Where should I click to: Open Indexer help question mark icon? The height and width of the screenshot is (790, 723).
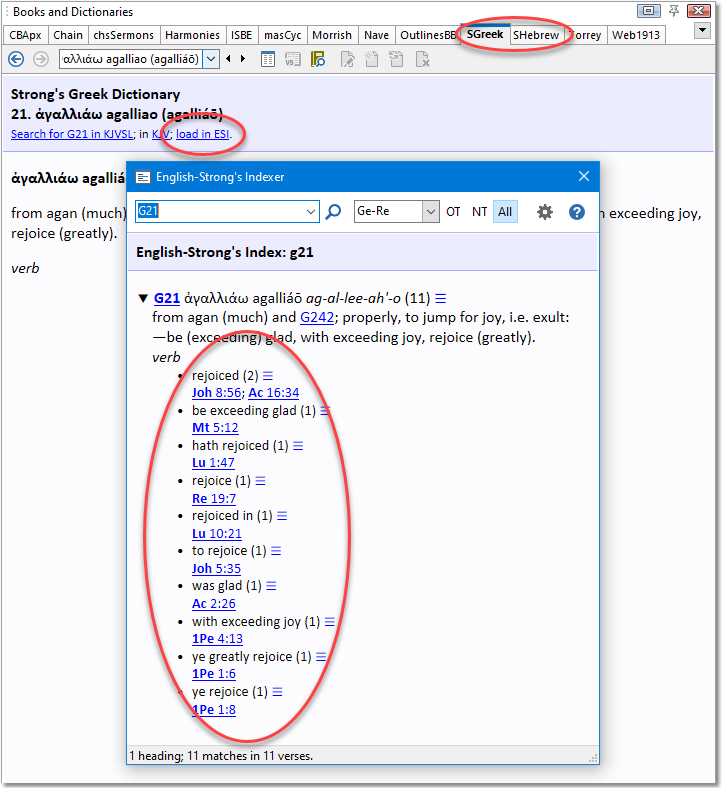(577, 212)
